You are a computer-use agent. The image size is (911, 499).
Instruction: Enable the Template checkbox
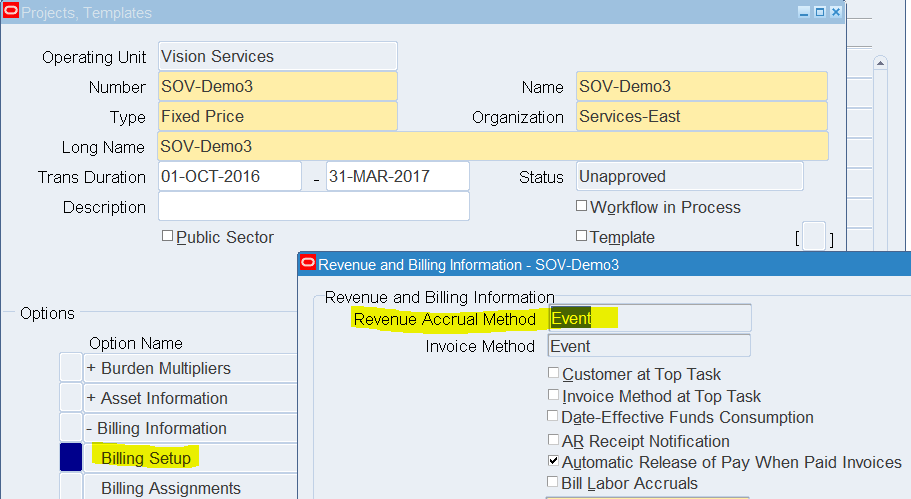581,235
